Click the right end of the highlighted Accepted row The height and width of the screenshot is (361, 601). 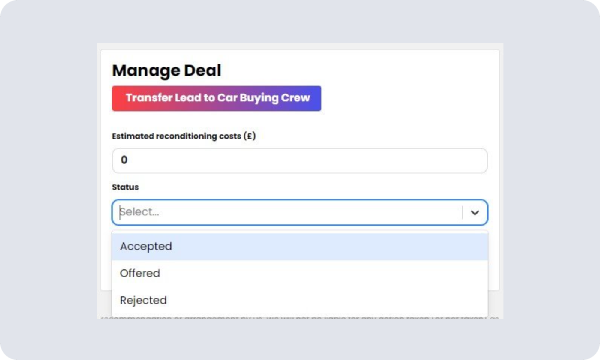point(460,246)
